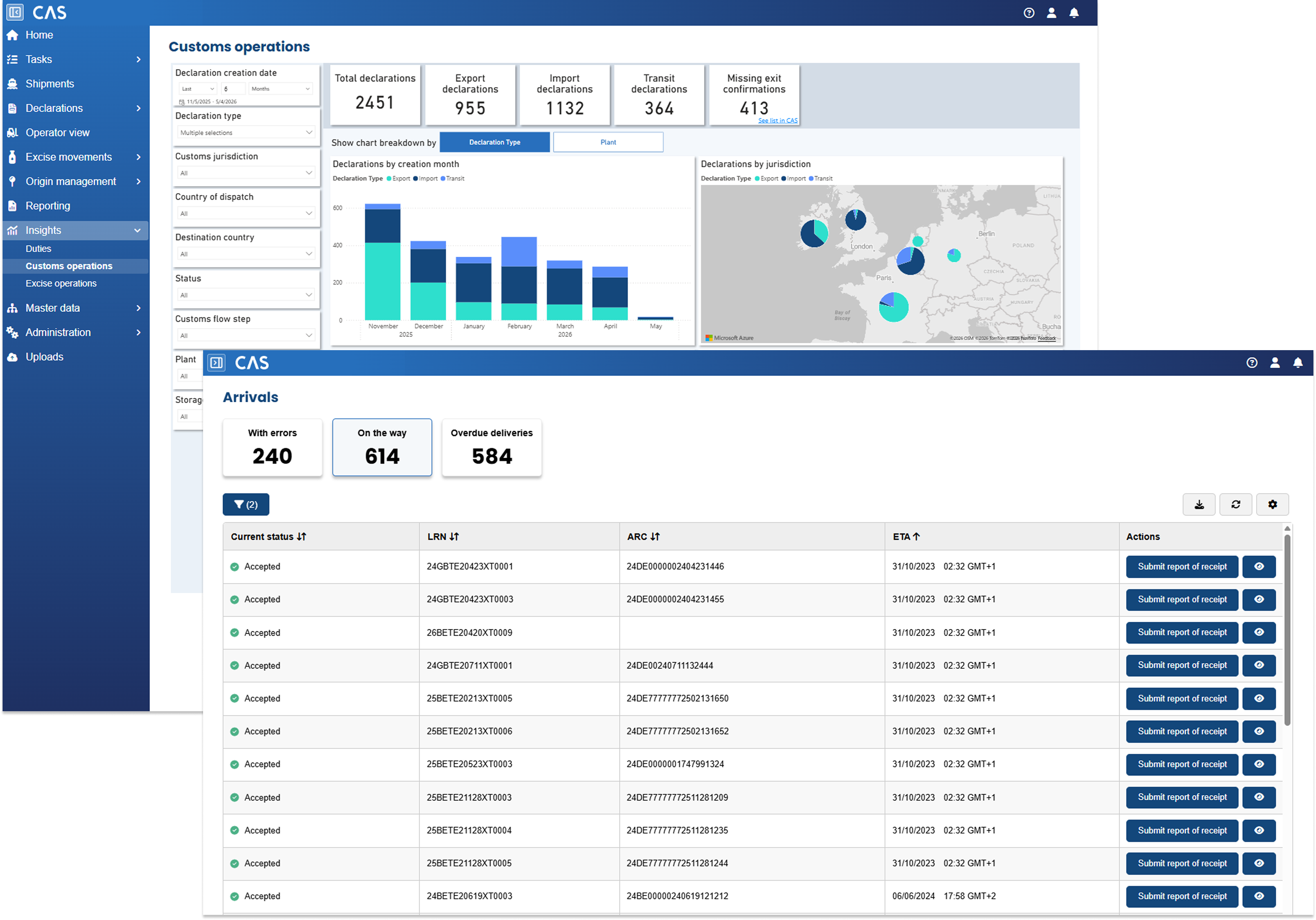Viewport: 1316px width, 920px height.
Task: Switch chart breakdown to Plant
Action: [x=608, y=142]
